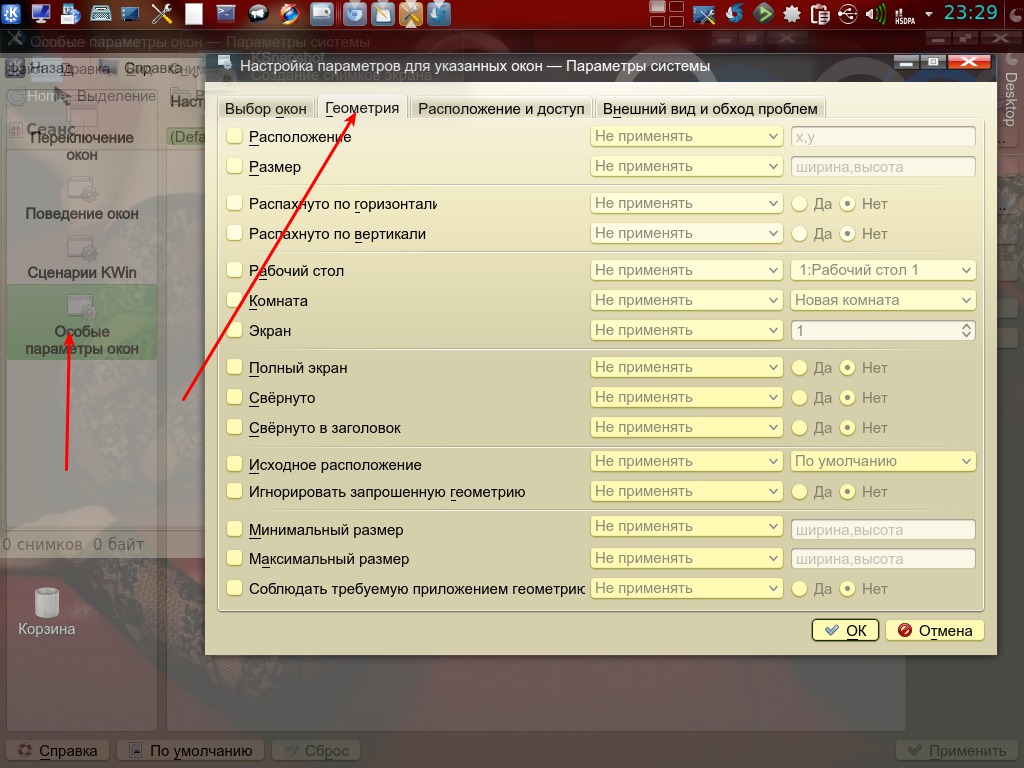This screenshot has width=1024, height=768.
Task: Open the Размер rule dropdown
Action: coord(686,167)
